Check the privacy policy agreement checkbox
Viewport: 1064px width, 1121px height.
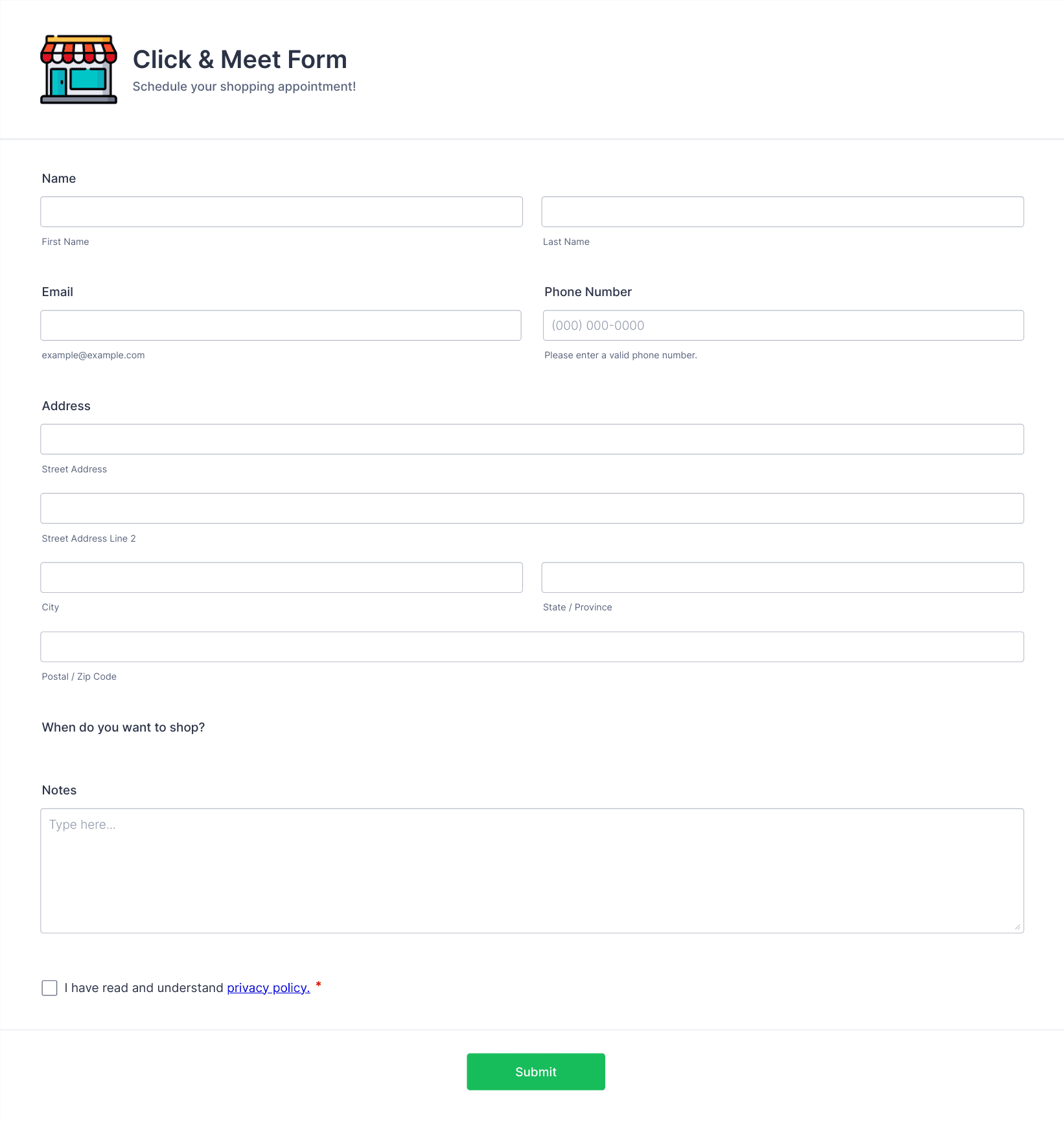point(49,988)
